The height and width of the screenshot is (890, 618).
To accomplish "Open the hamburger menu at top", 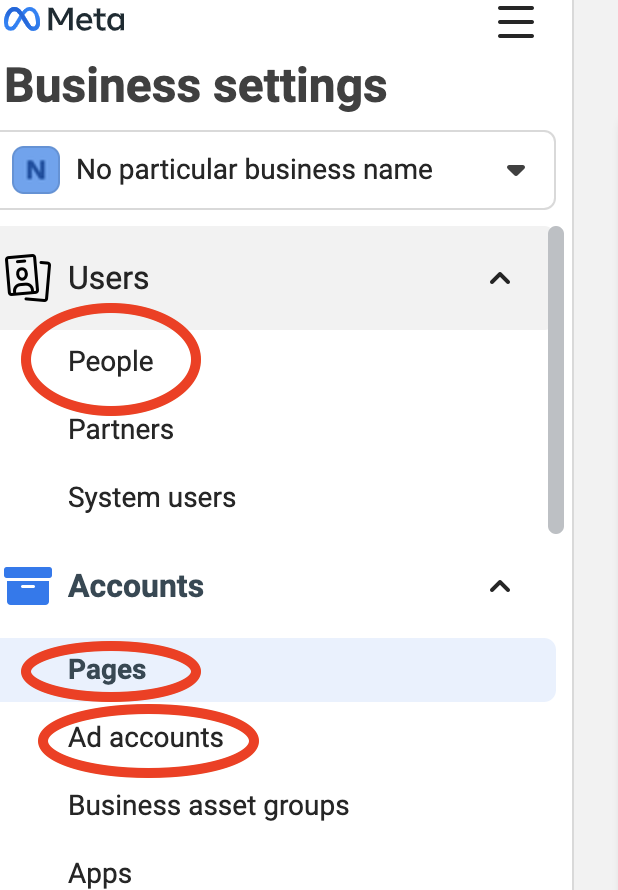I will point(515,20).
